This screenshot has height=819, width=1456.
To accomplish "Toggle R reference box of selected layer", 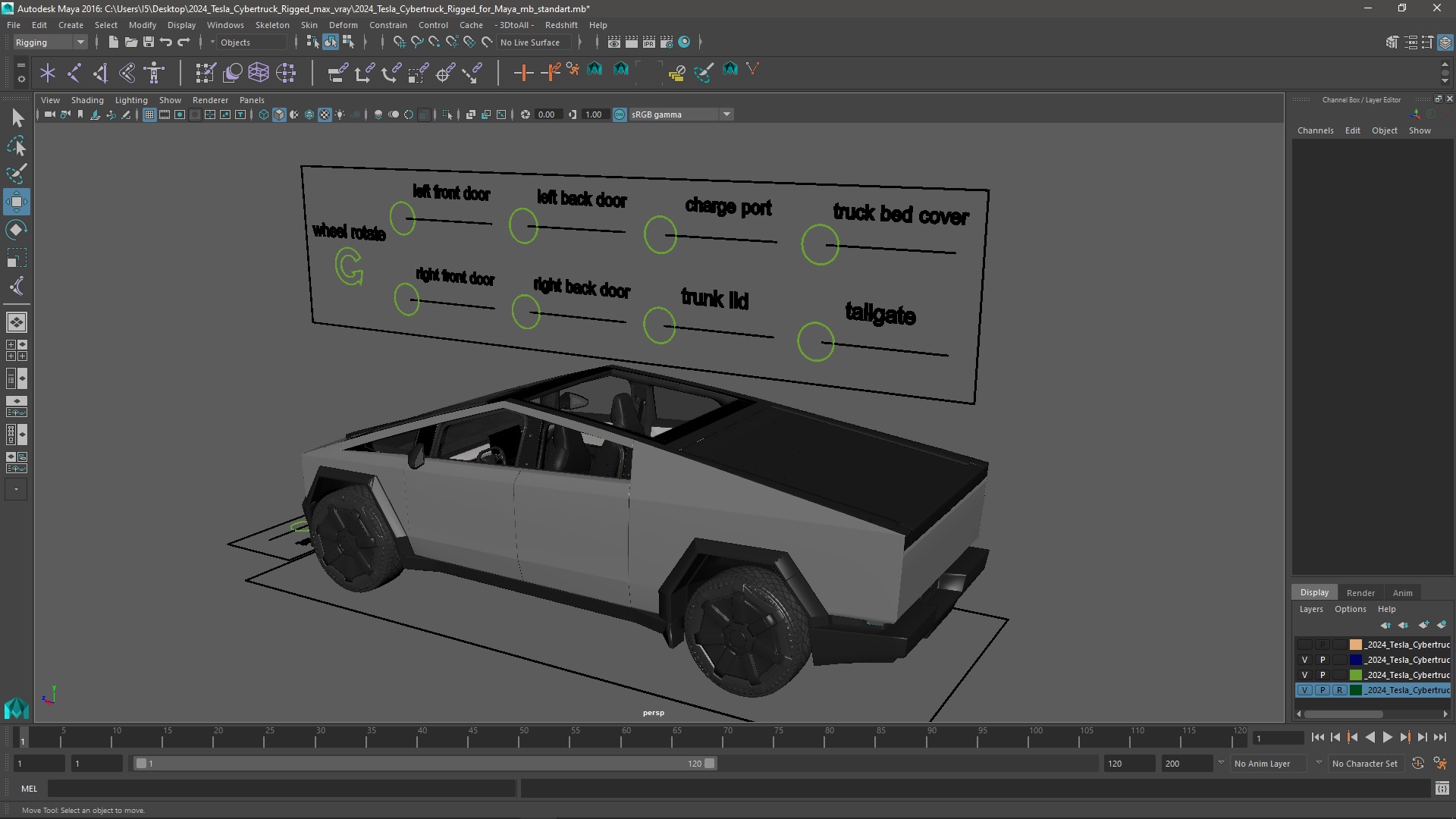I will click(x=1340, y=690).
